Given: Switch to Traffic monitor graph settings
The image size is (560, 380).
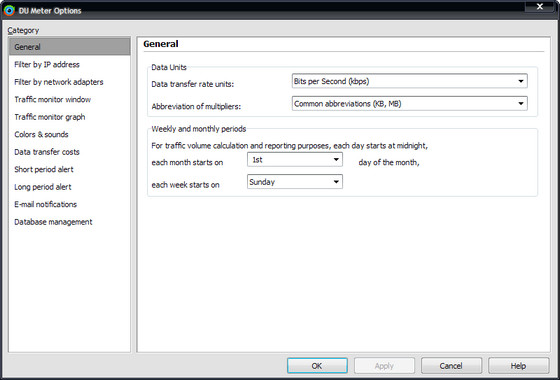Looking at the screenshot, I should 70,117.
